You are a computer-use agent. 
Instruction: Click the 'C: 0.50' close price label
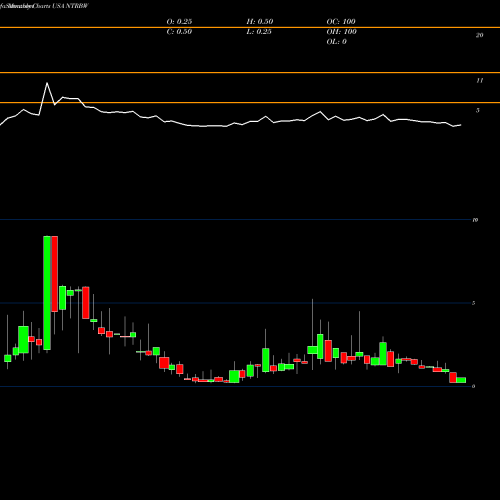coord(179,31)
